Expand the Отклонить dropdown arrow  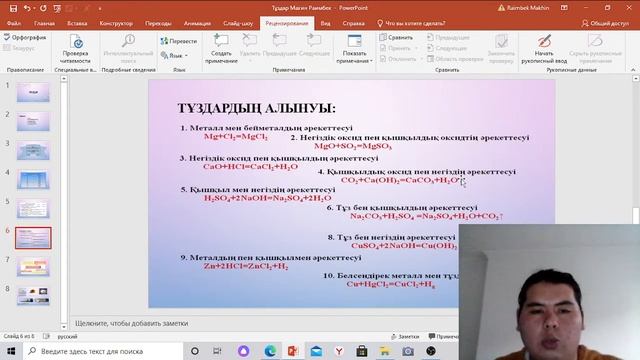(421, 59)
